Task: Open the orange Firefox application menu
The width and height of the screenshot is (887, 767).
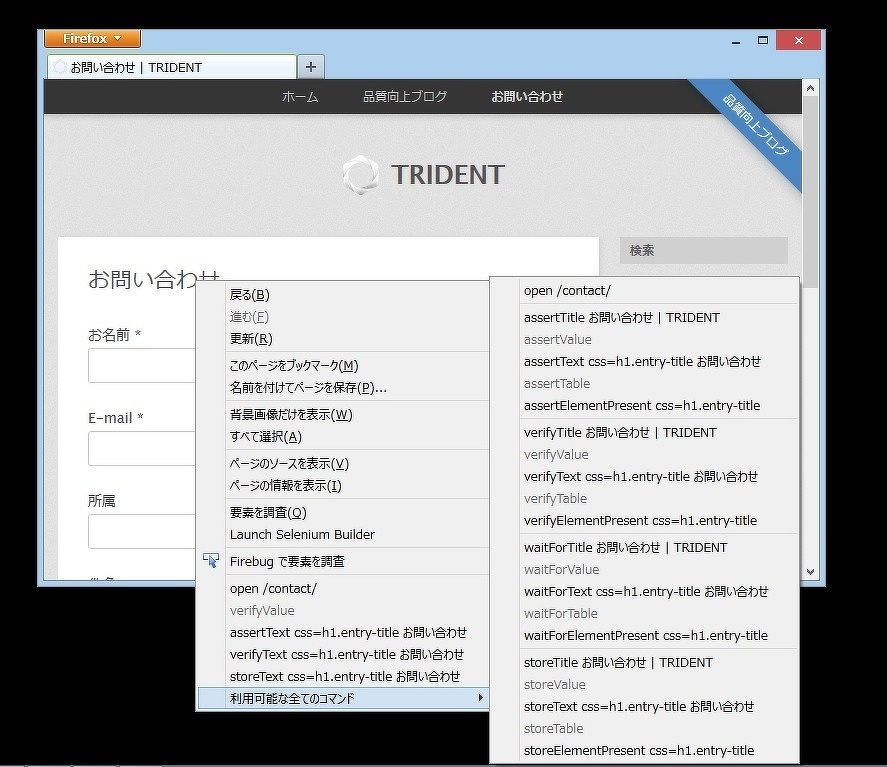Action: [91, 38]
